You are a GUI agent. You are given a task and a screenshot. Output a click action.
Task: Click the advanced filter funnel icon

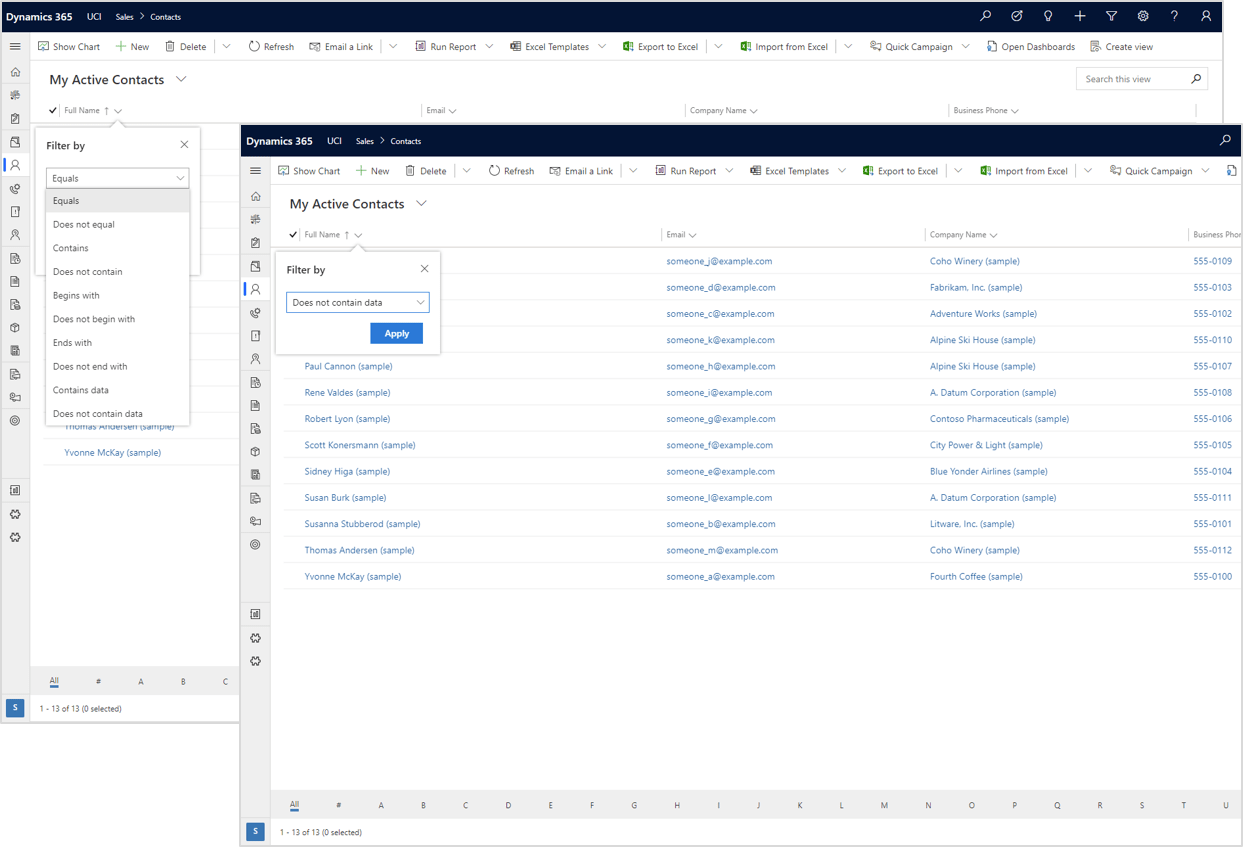[x=1111, y=16]
